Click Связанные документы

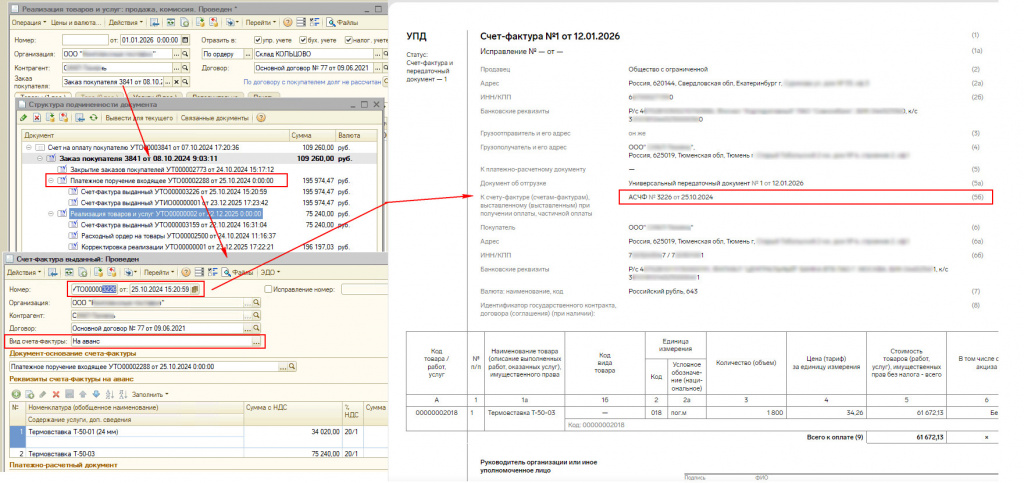click(x=214, y=118)
